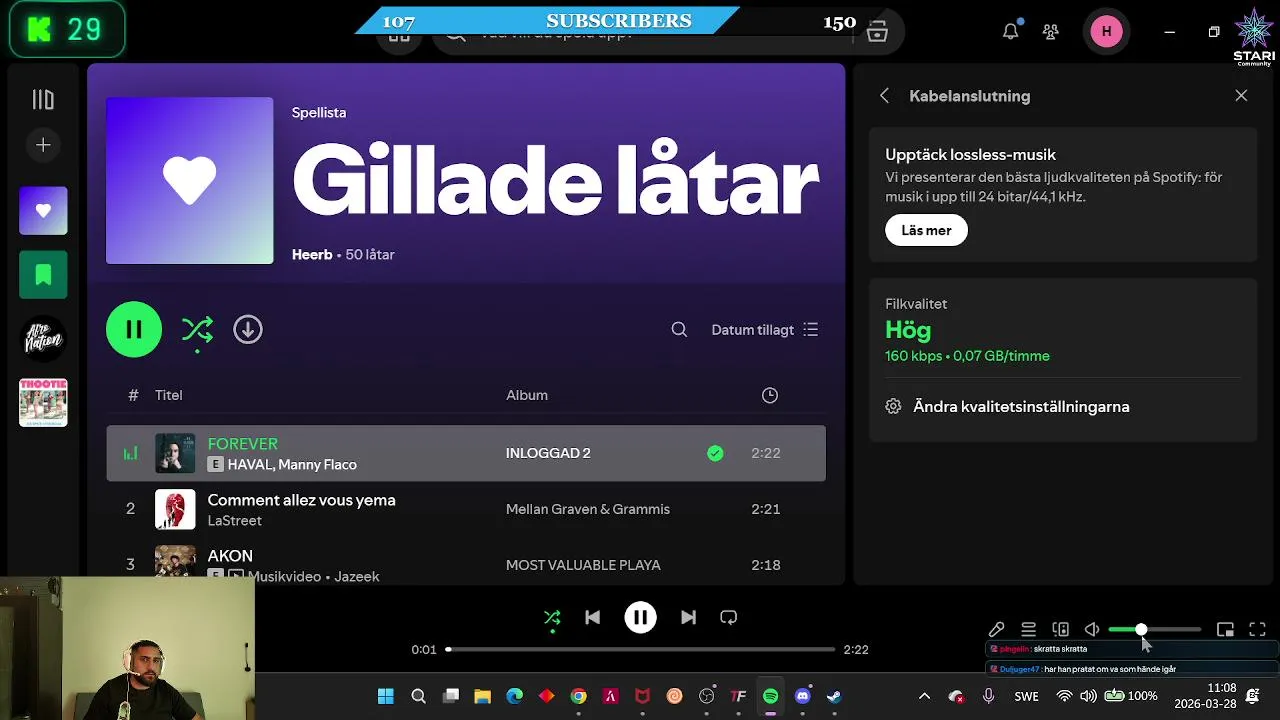
Task: Open the green bookmark Episodes tile
Action: coord(43,275)
